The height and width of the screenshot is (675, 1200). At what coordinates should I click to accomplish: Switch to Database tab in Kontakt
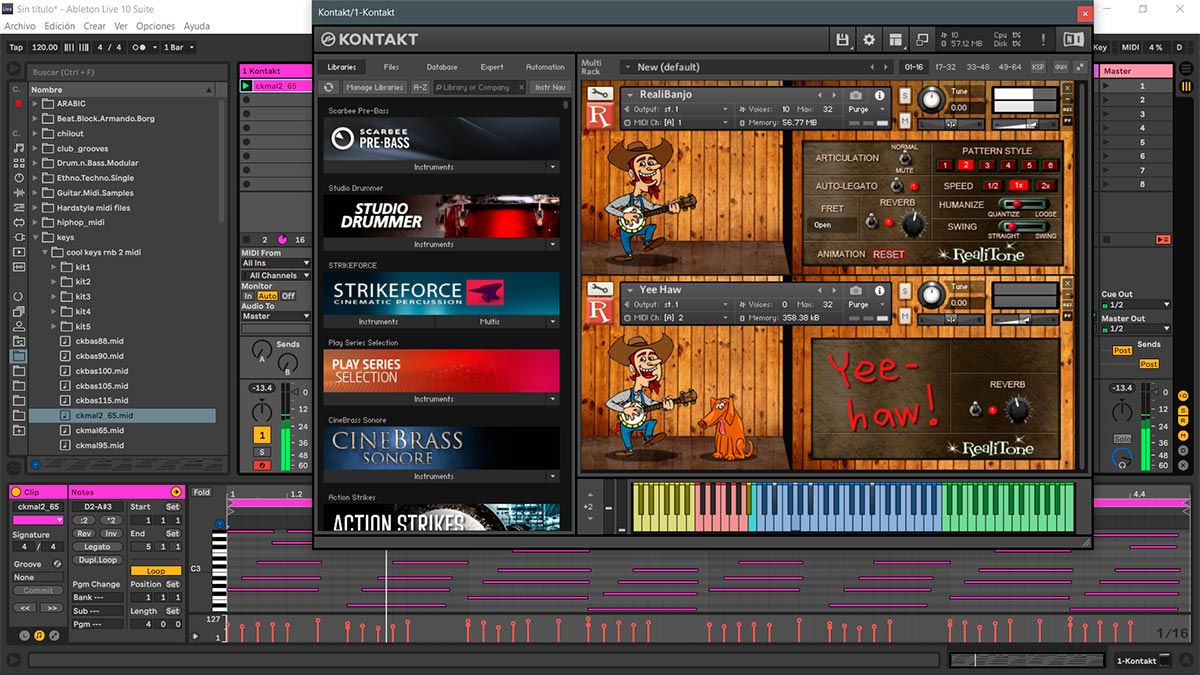[442, 67]
